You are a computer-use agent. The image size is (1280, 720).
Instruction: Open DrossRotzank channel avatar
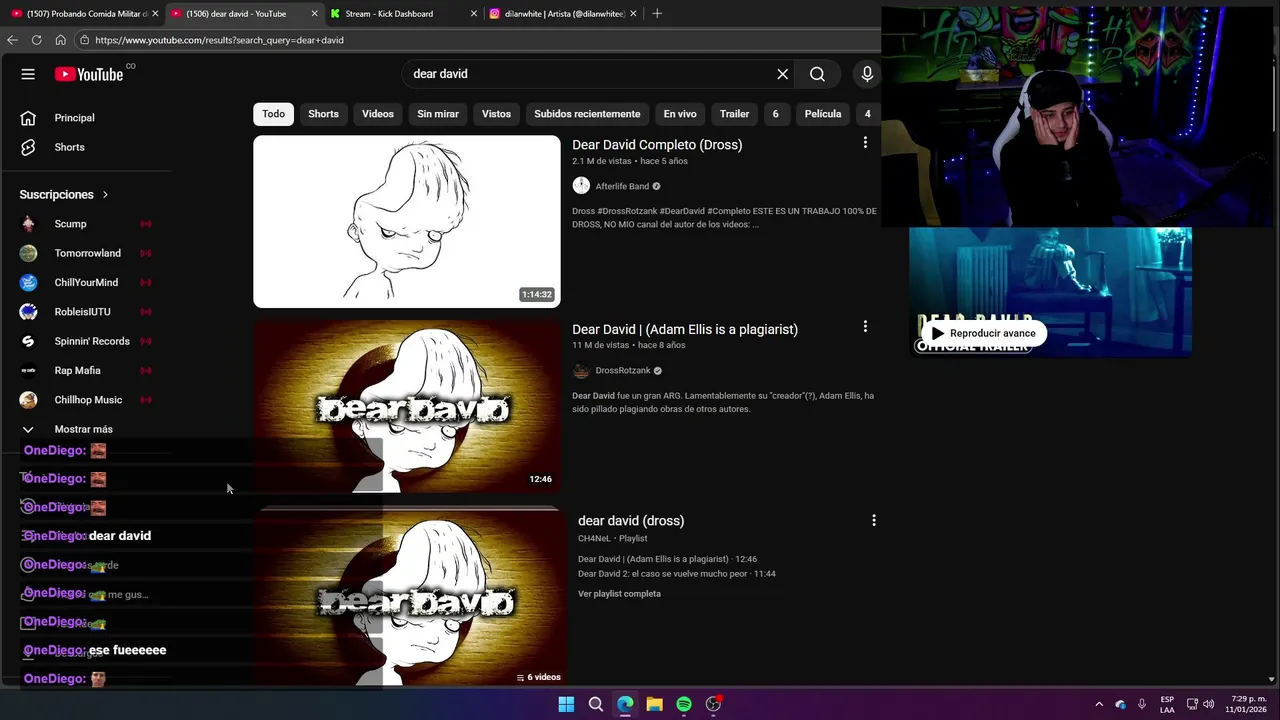[581, 371]
